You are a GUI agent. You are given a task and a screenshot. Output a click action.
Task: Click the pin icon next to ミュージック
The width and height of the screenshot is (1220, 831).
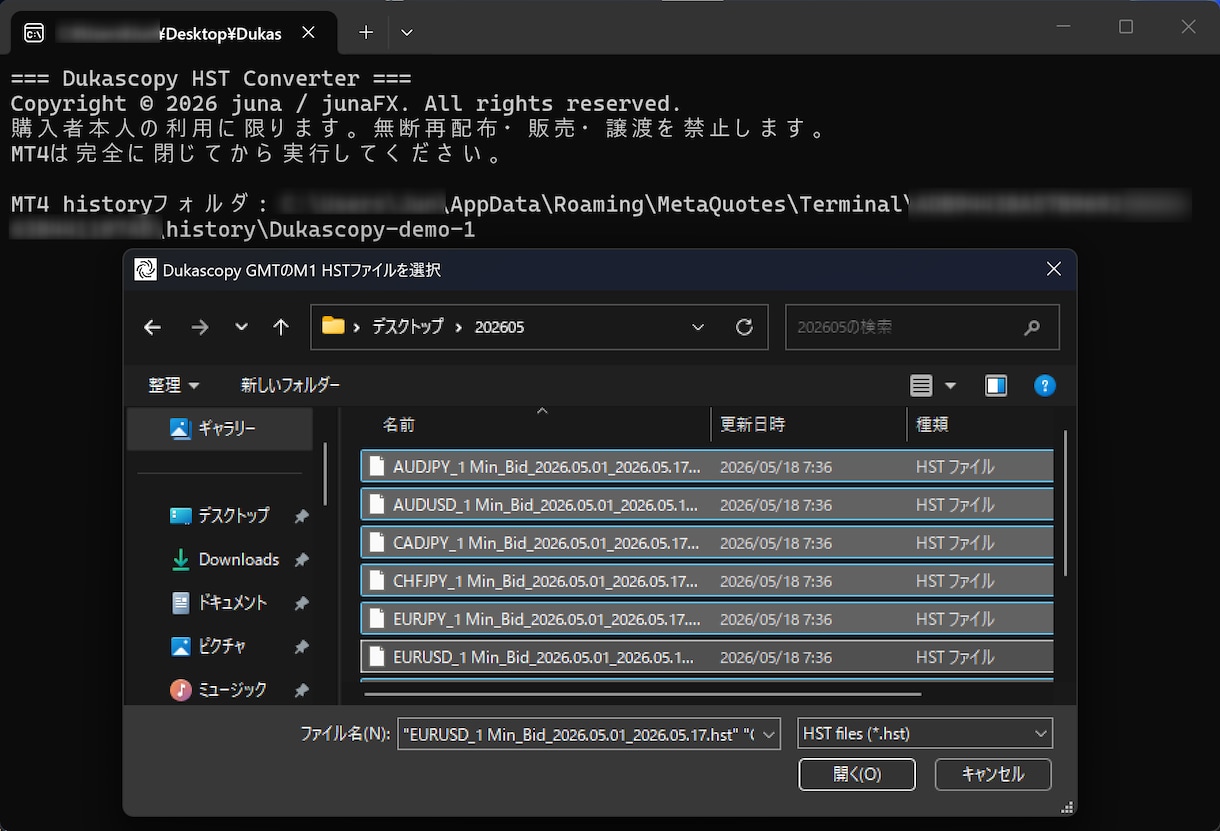[301, 690]
